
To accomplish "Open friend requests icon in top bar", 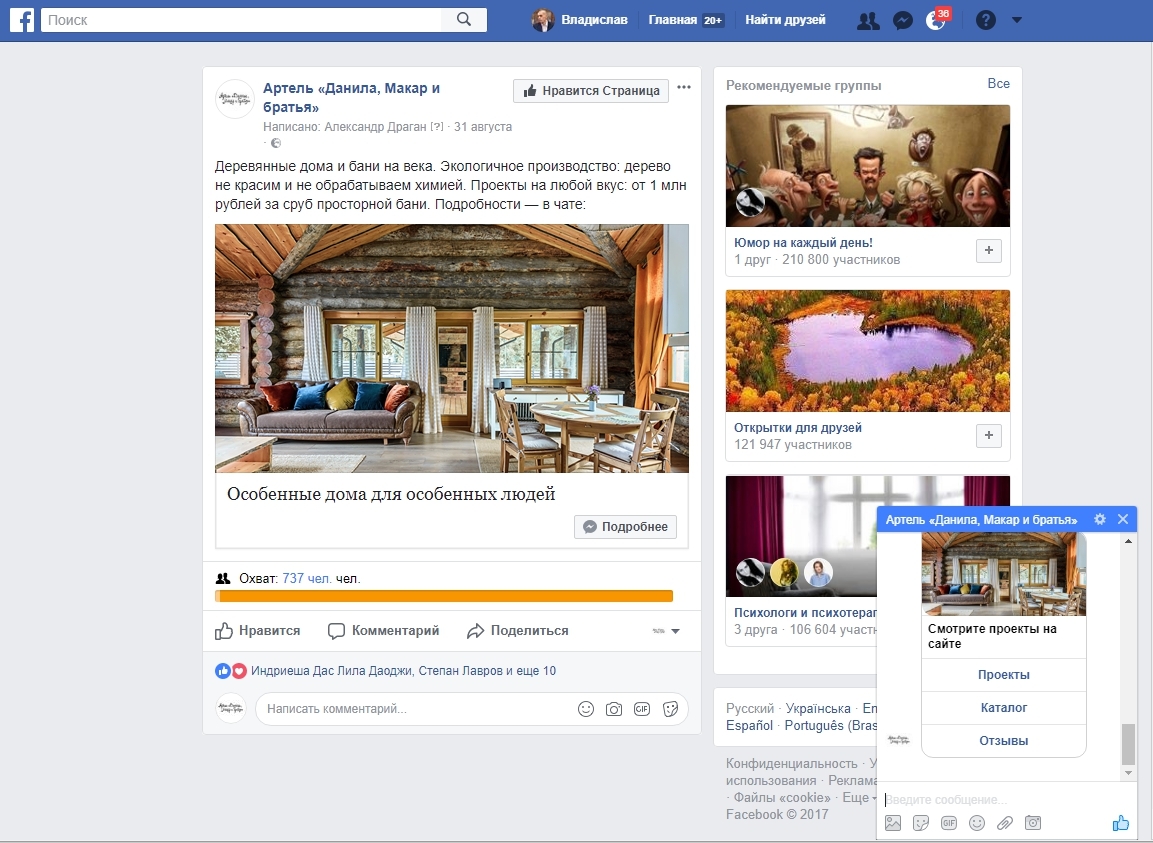I will (868, 20).
